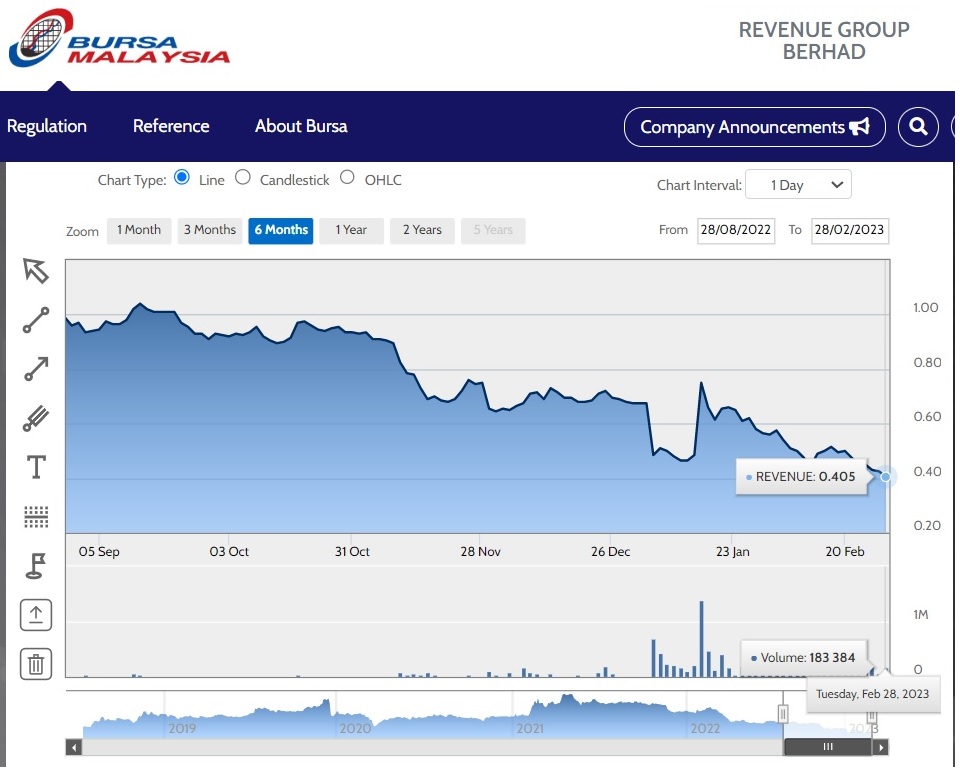Click the search magnifier icon

pos(918,127)
